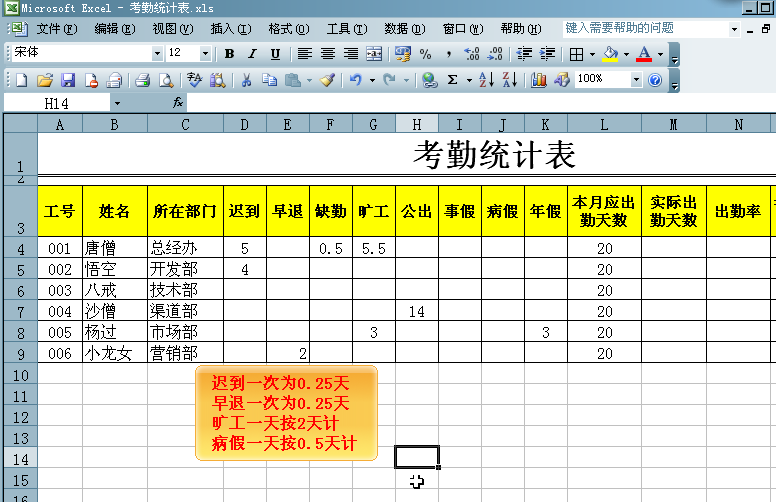Apply currency style format

pyautogui.click(x=403, y=54)
